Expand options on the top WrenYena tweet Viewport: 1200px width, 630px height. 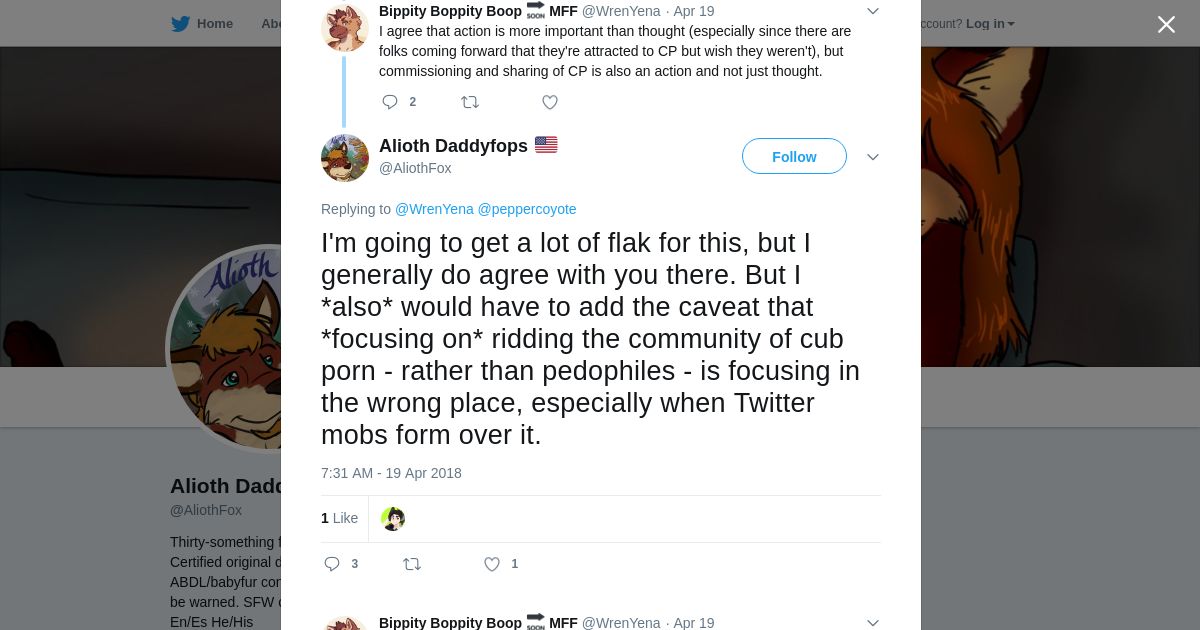coord(872,11)
